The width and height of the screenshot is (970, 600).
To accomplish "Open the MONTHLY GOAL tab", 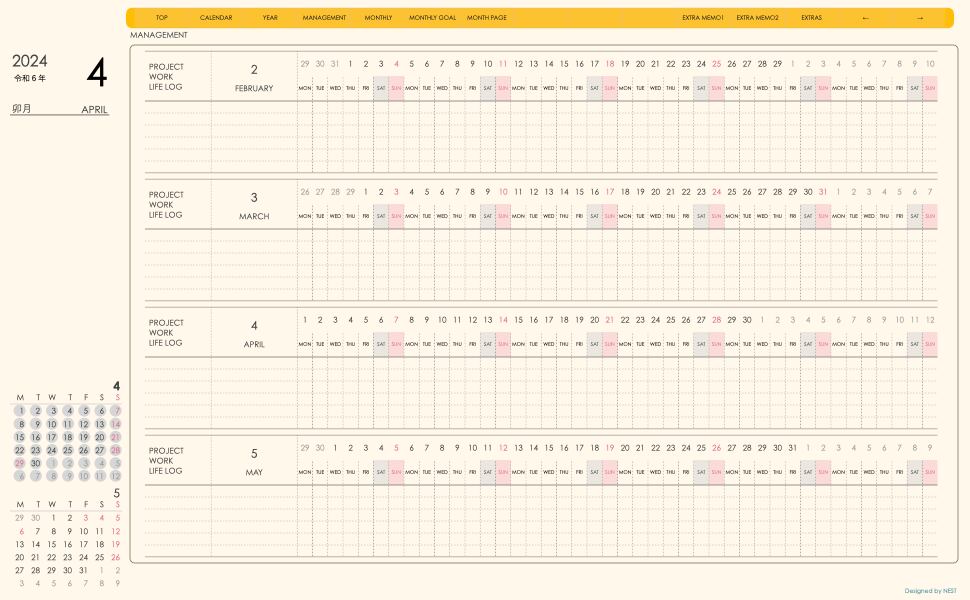I will click(x=432, y=18).
